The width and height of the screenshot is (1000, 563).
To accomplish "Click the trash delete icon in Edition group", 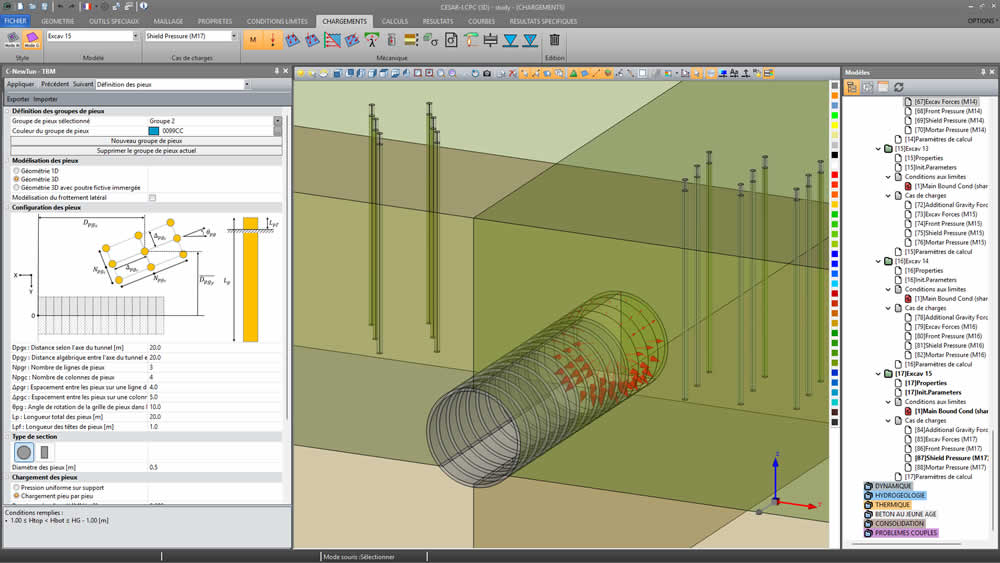I will 555,40.
